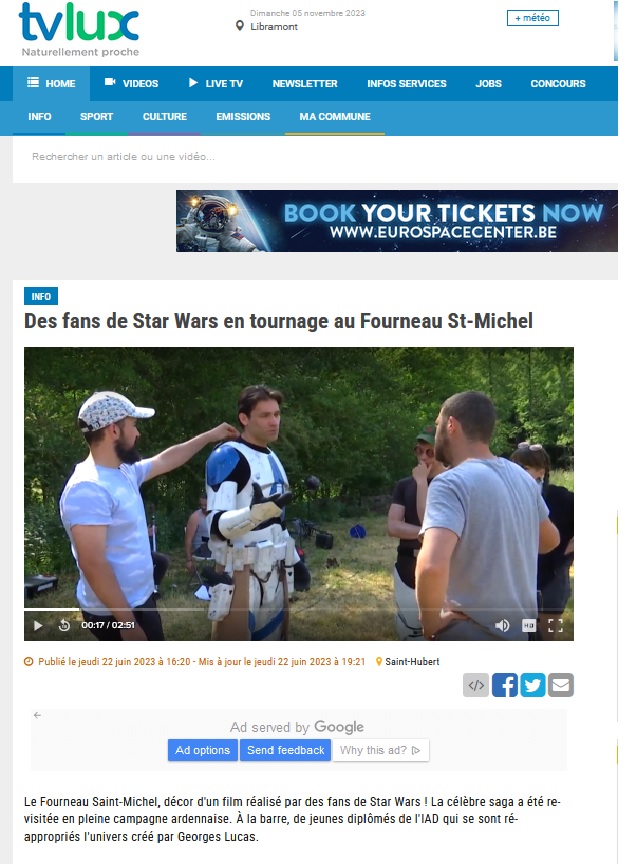This screenshot has height=864, width=636.
Task: Open the HOME menu
Action: [51, 83]
